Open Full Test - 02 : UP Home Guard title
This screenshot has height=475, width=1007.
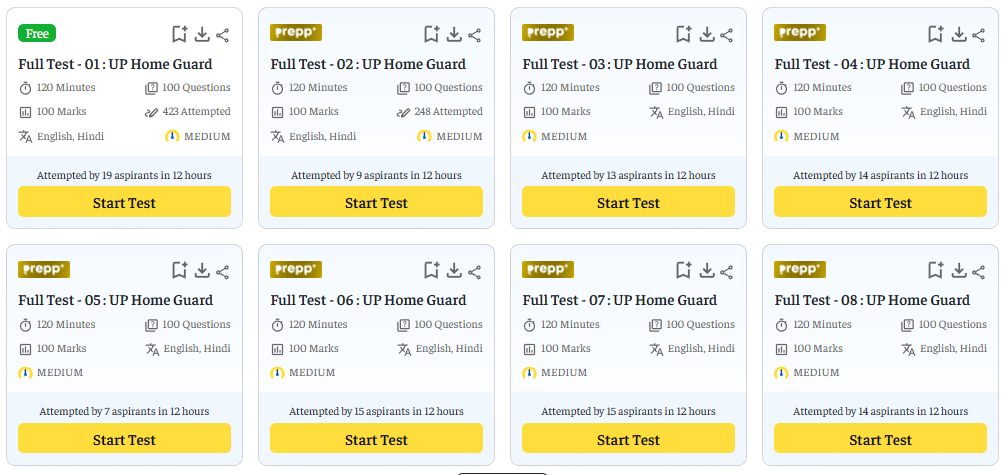[x=368, y=64]
